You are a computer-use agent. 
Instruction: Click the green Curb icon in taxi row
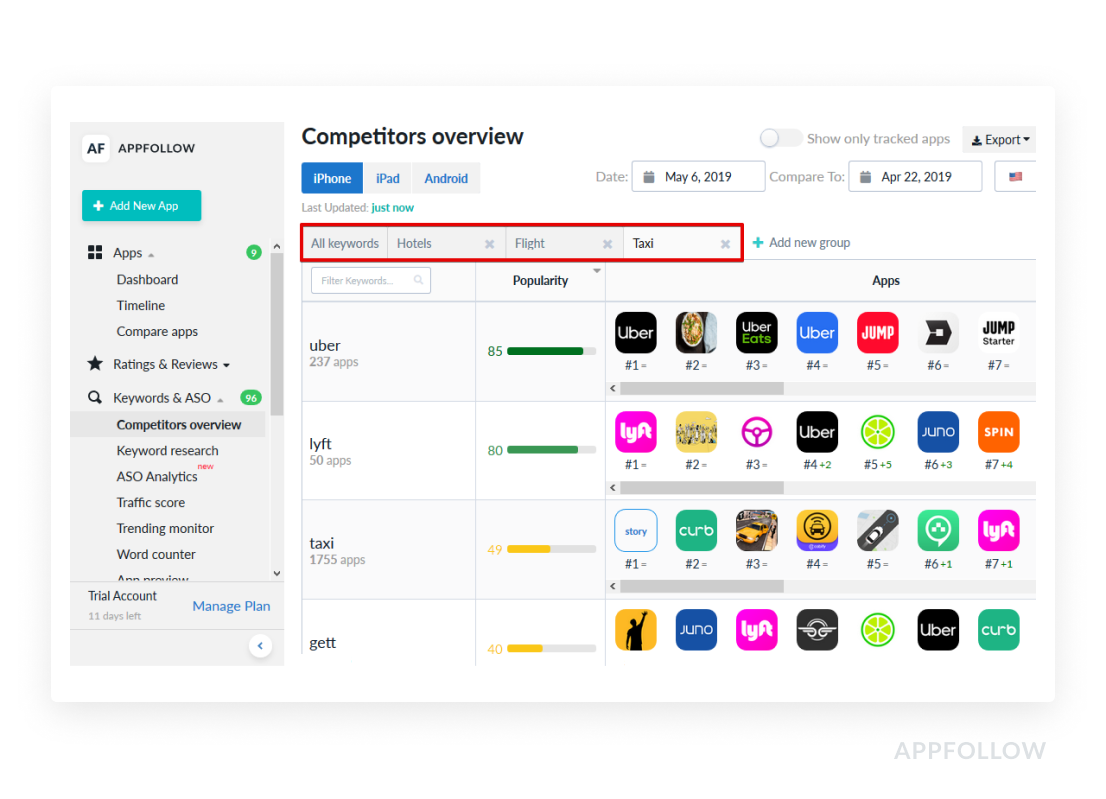[x=696, y=531]
